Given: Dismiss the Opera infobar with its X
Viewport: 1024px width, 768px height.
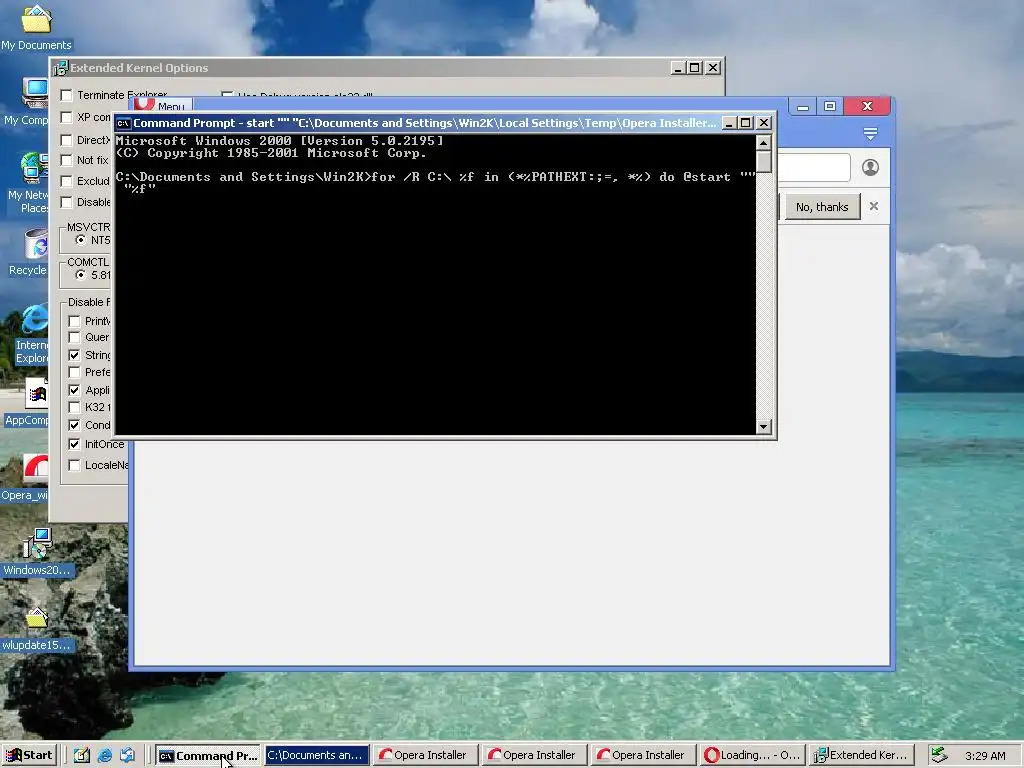Looking at the screenshot, I should (x=874, y=206).
